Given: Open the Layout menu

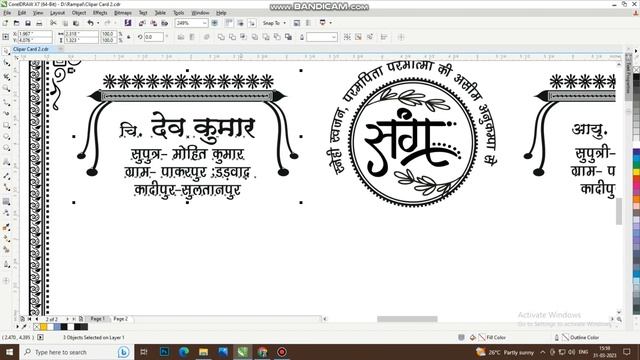Looking at the screenshot, I should click(x=57, y=13).
